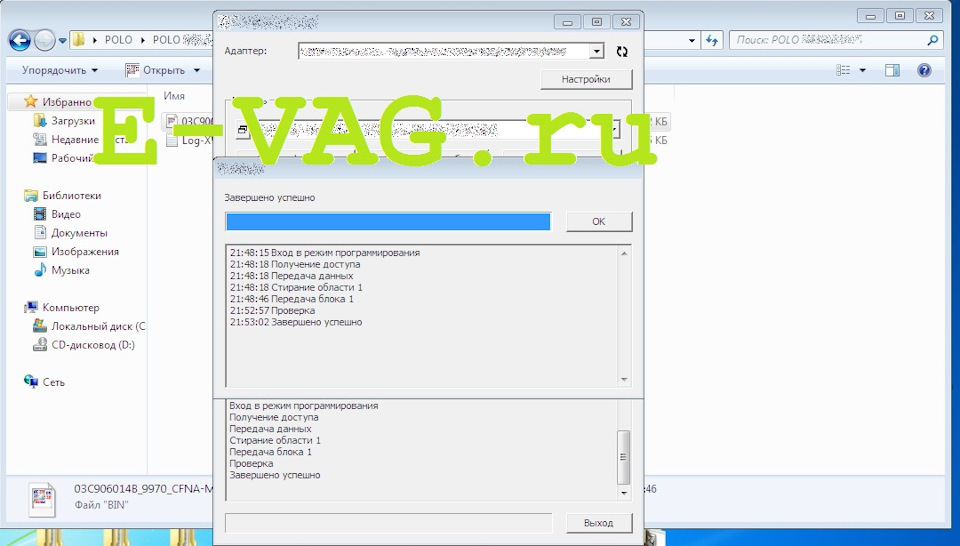Open Explorer help icon
This screenshot has height=546, width=960.
click(924, 70)
